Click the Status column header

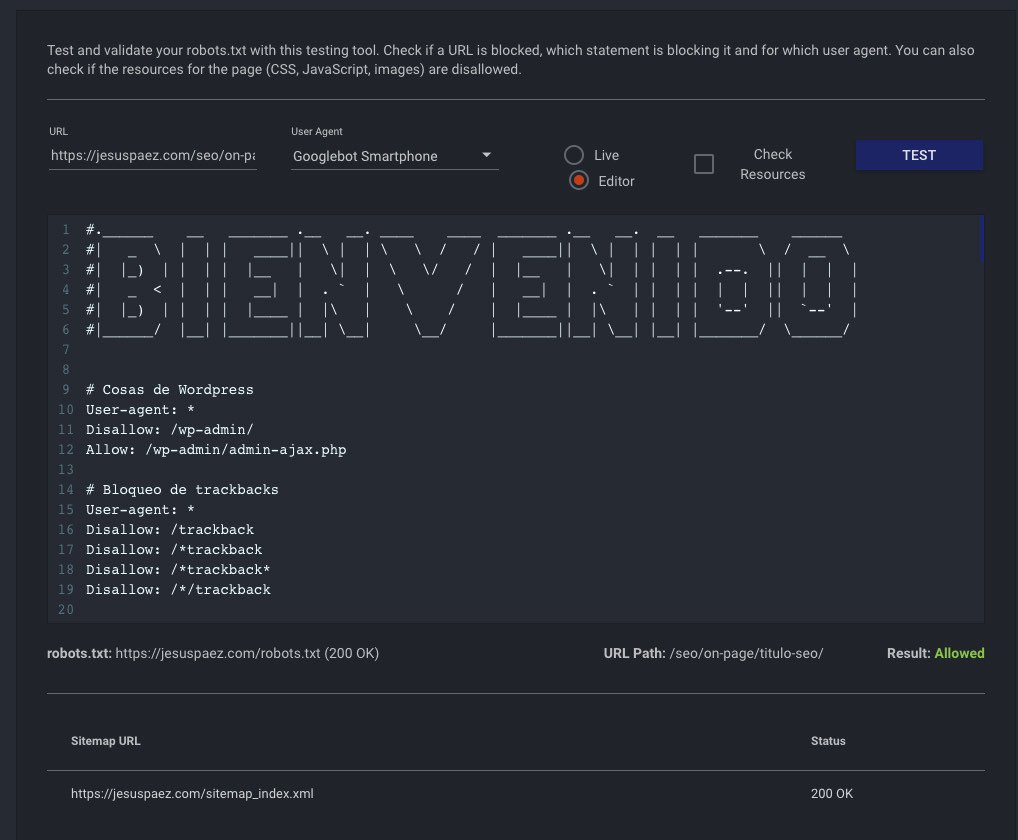point(828,741)
